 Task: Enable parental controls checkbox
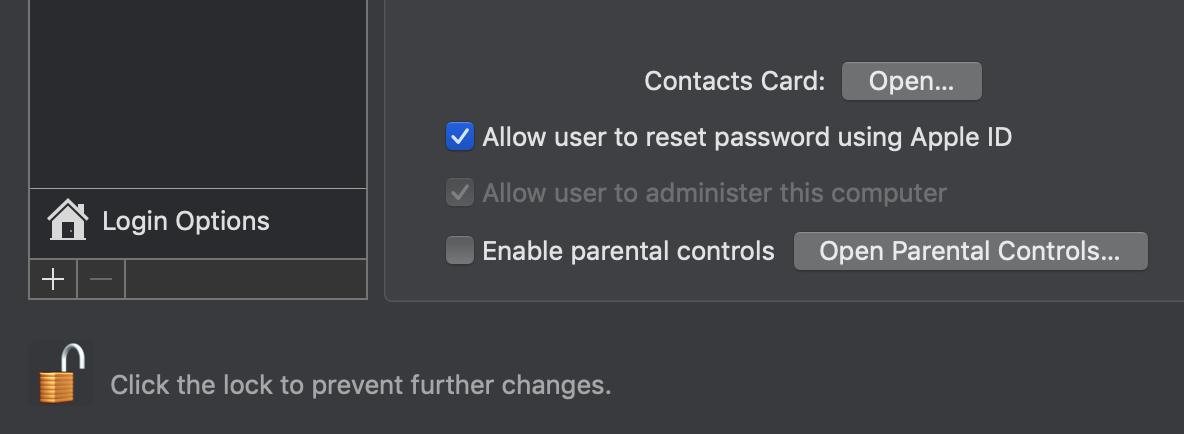click(459, 250)
